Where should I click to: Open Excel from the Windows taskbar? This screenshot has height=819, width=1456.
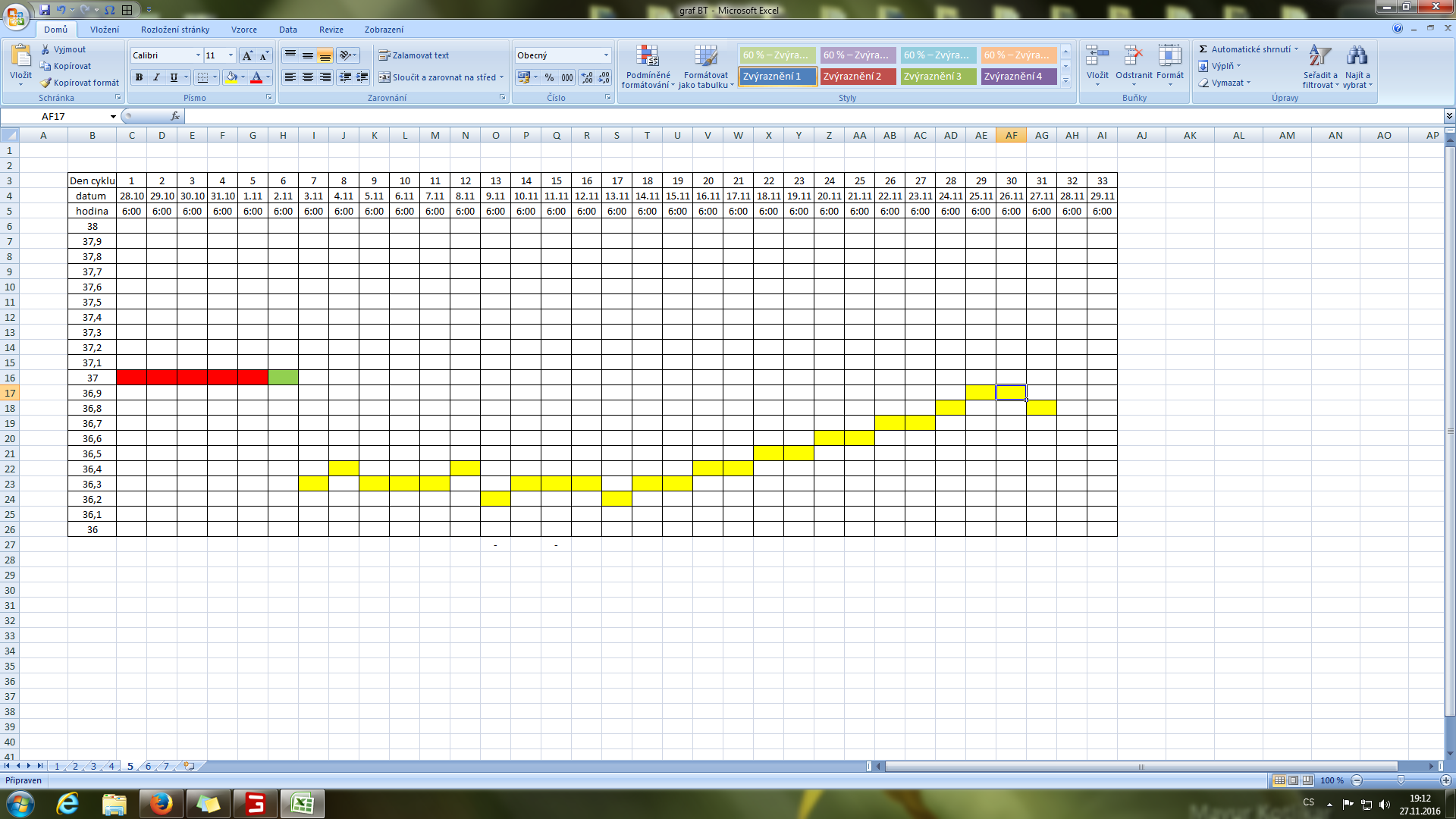303,804
